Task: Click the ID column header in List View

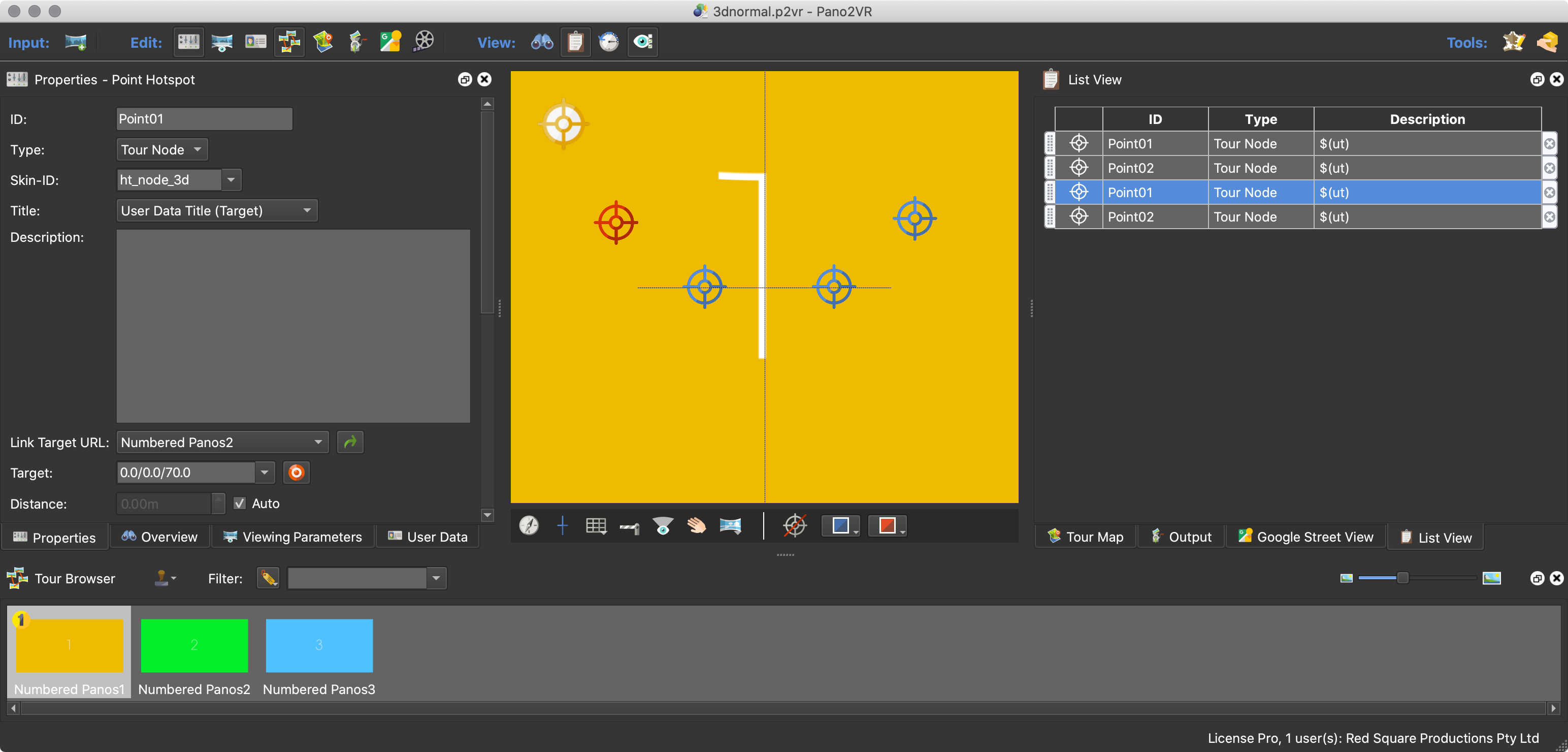Action: coord(1155,119)
